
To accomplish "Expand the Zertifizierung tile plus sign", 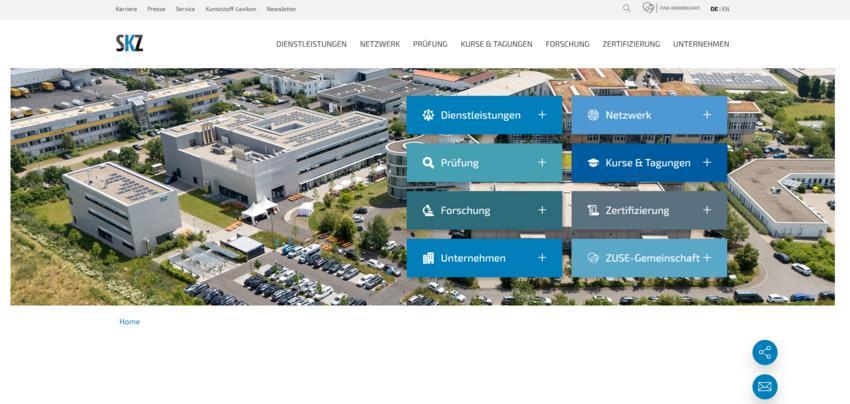I will pos(707,210).
